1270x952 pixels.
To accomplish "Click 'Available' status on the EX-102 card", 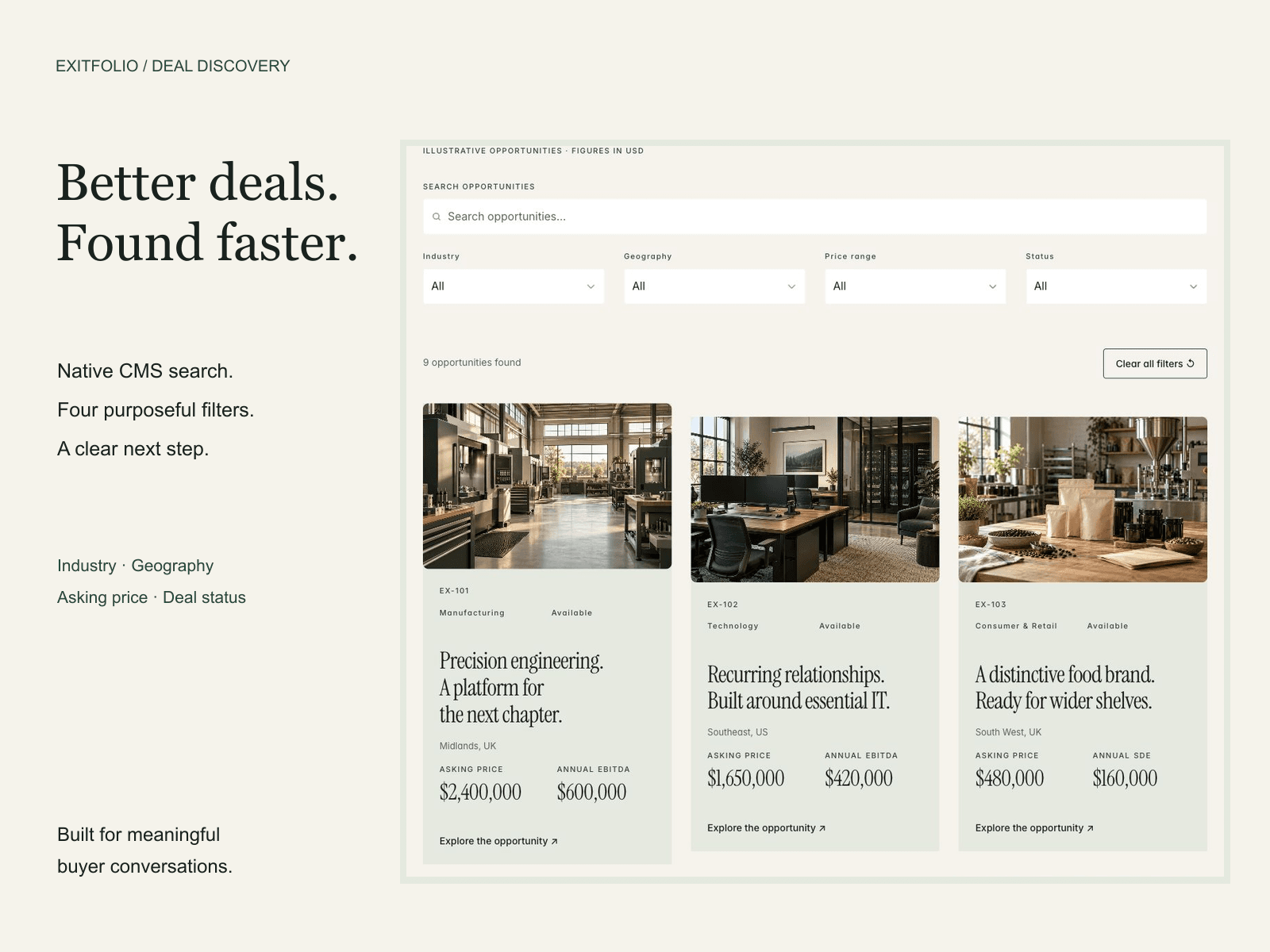I will pos(840,626).
